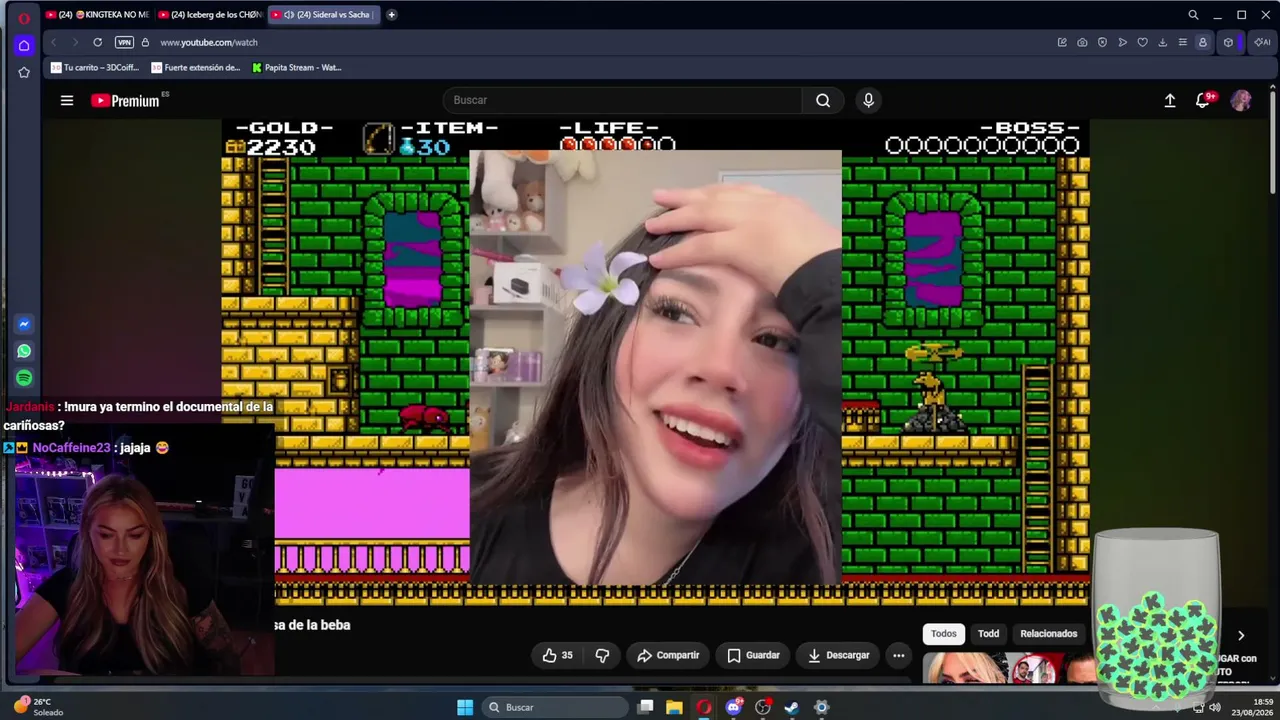
Task: Go forward to the next page
Action: (x=74, y=42)
